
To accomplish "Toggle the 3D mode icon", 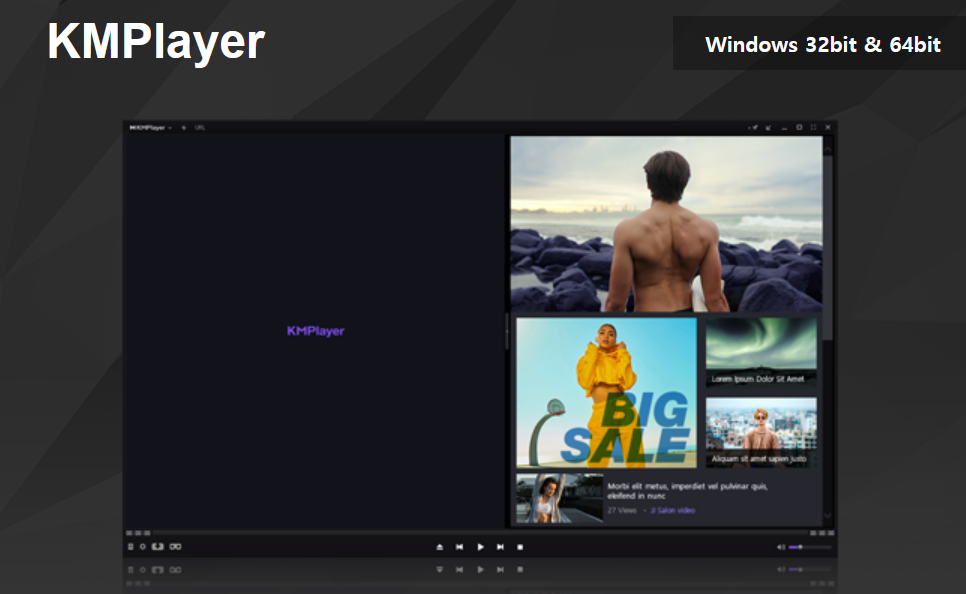I will tap(158, 547).
